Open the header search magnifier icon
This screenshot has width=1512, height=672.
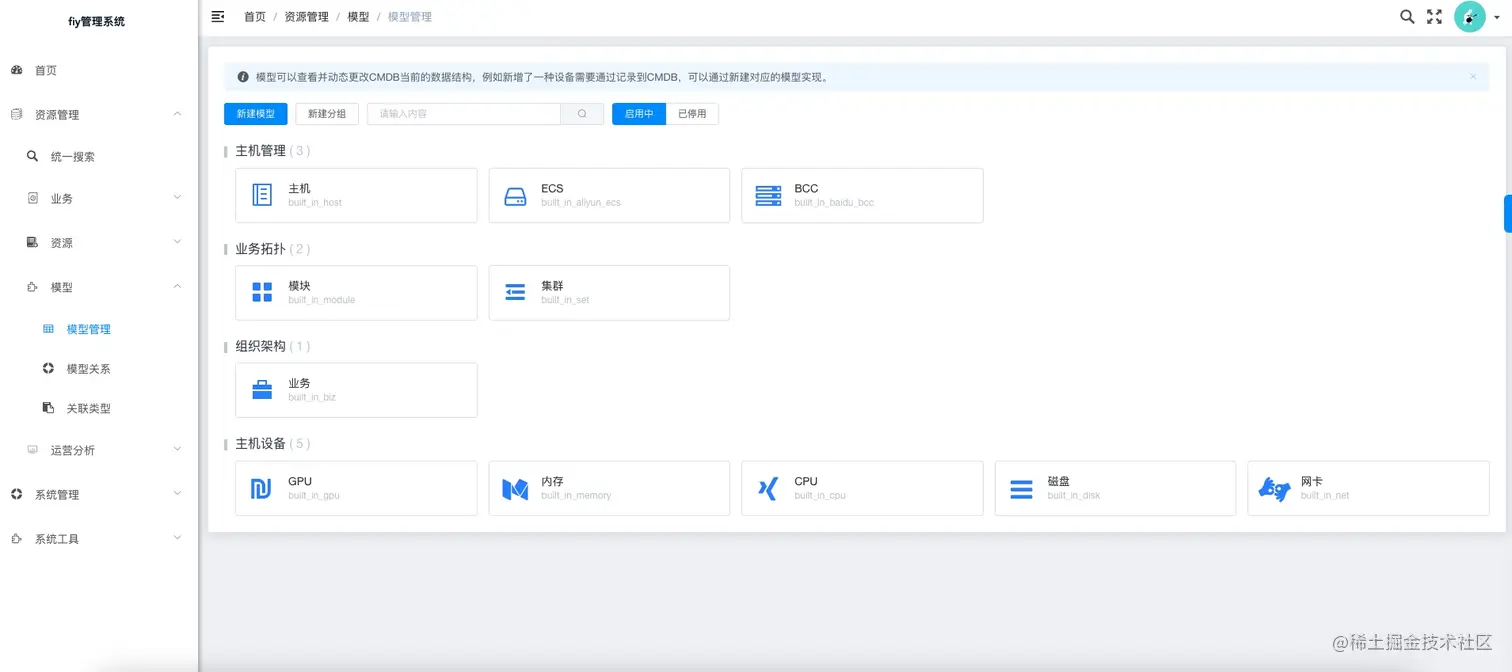[x=1407, y=17]
